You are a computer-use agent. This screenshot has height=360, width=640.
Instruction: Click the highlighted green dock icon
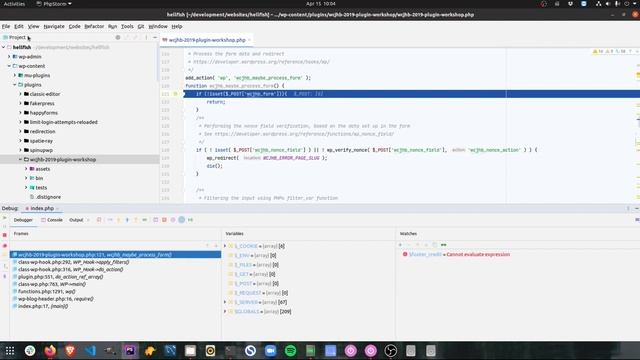click(x=311, y=351)
